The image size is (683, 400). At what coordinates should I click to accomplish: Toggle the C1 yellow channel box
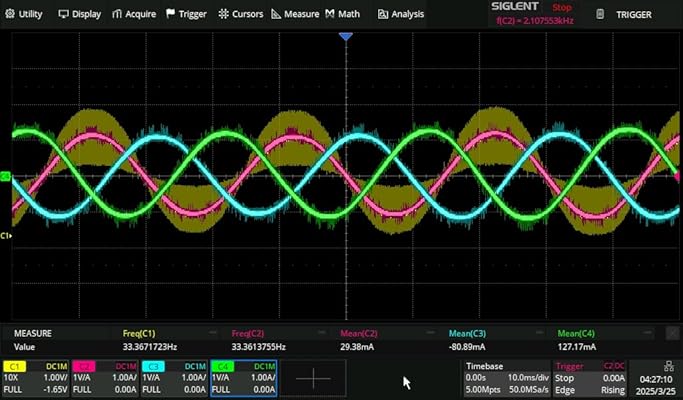pos(36,376)
